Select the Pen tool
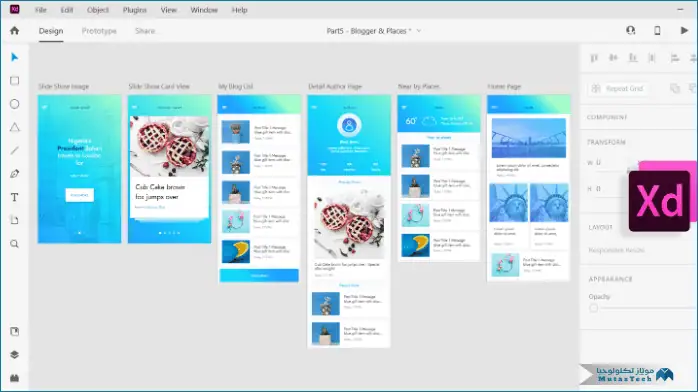 15,174
